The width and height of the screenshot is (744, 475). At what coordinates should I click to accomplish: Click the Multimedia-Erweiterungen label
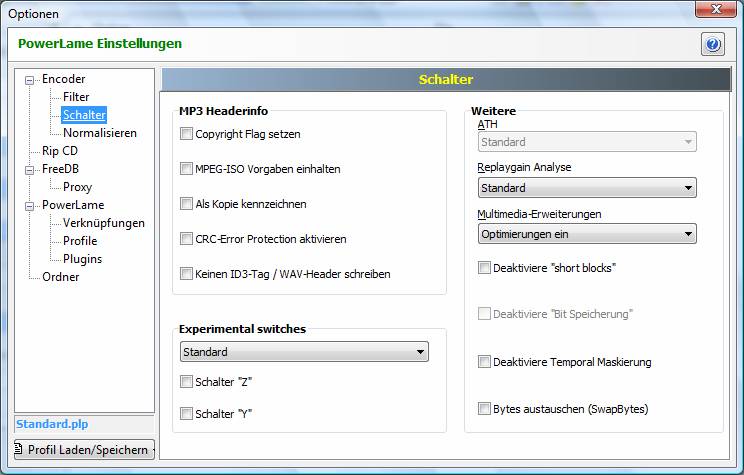[539, 214]
